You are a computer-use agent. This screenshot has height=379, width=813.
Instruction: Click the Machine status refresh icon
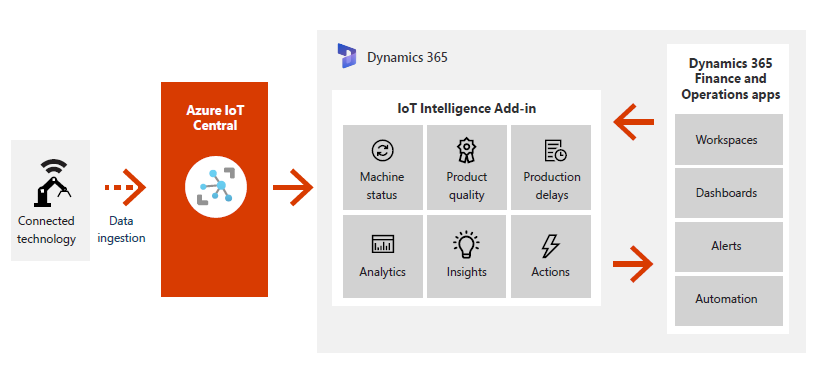pyautogui.click(x=383, y=150)
